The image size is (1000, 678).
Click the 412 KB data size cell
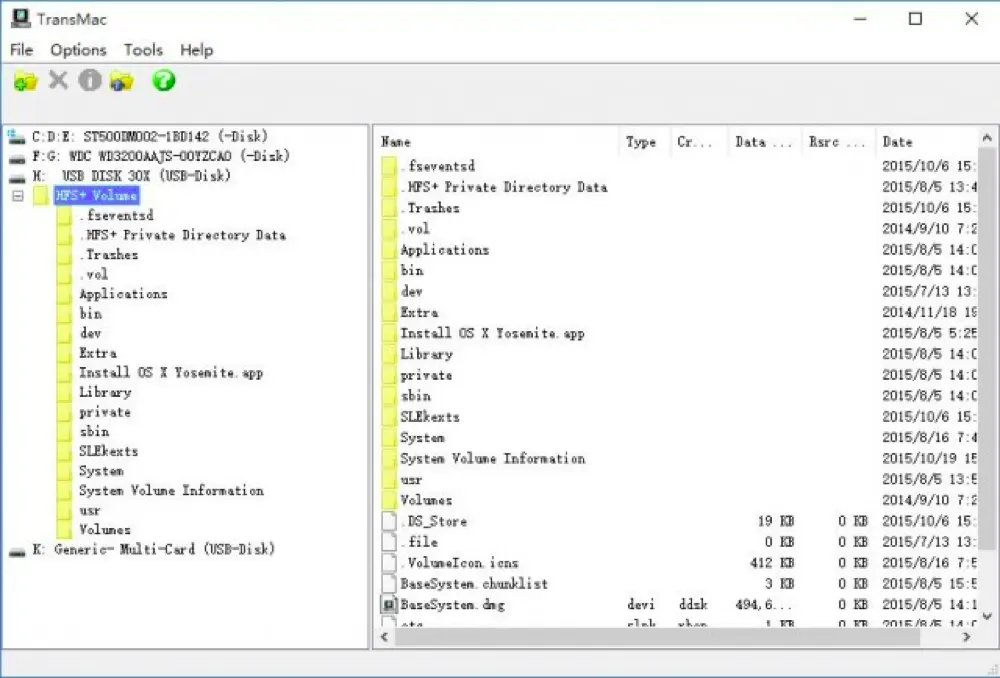772,563
